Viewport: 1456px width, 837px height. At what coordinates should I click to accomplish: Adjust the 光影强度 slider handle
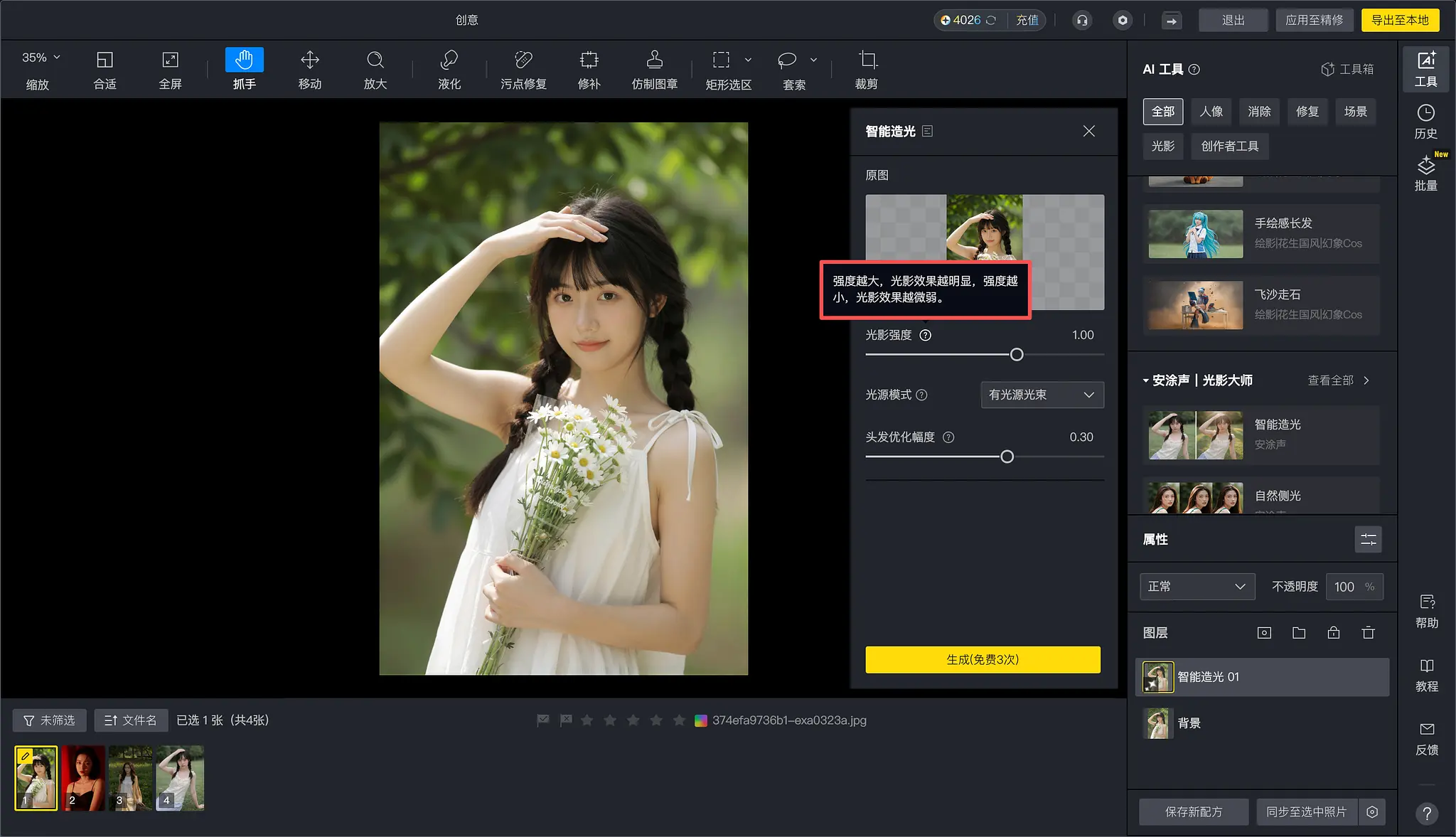tap(1016, 354)
